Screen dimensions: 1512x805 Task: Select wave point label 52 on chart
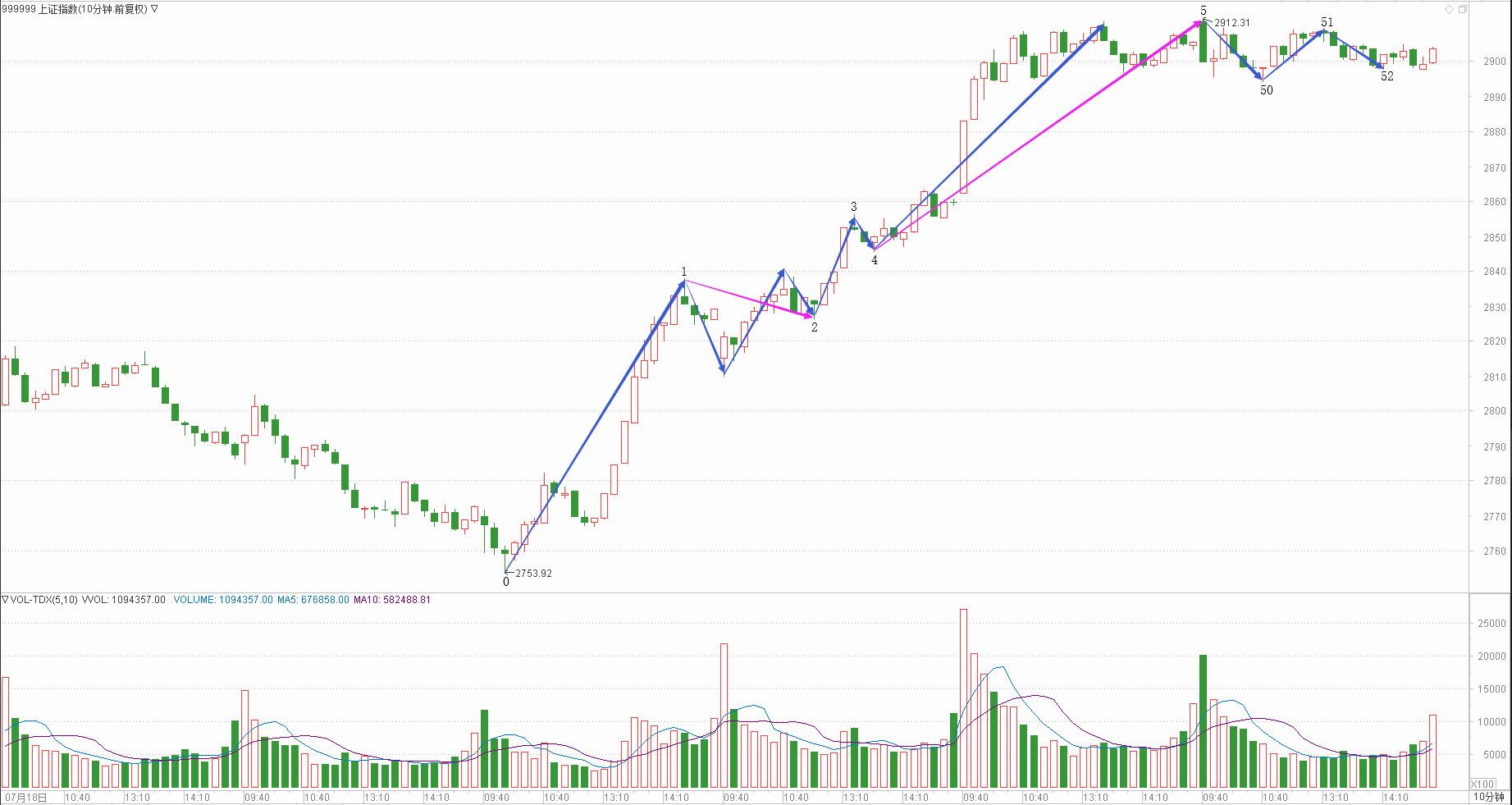click(x=1387, y=76)
